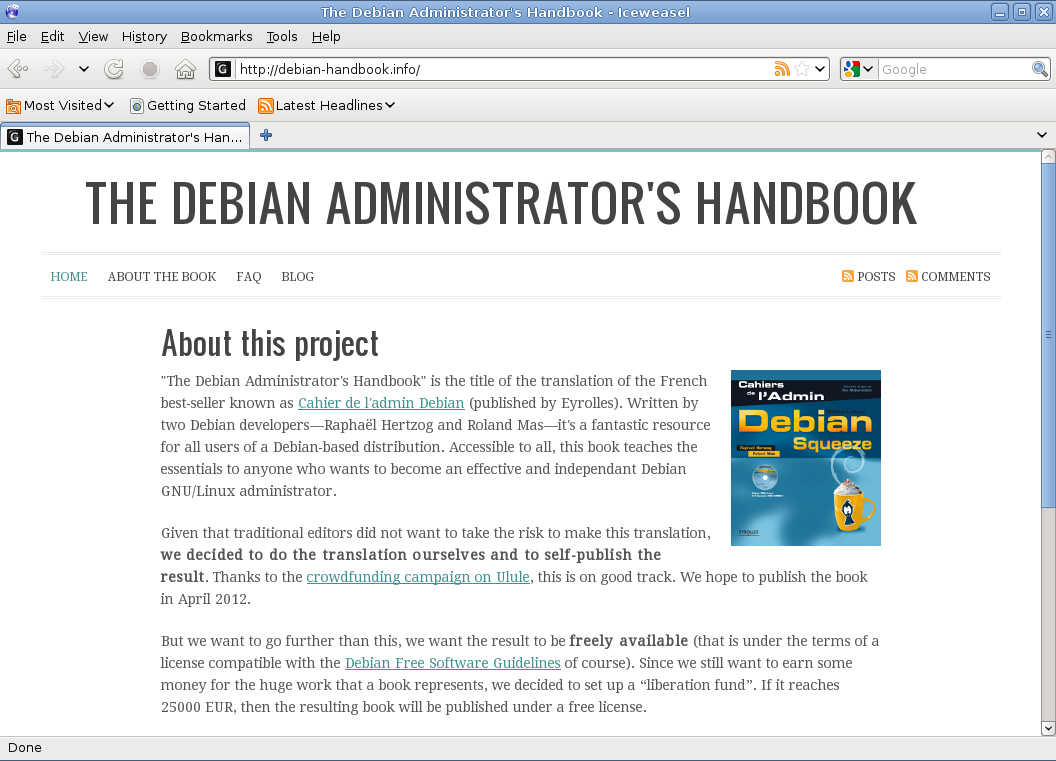Go to the Home page icon
This screenshot has height=761, width=1056.
click(185, 69)
